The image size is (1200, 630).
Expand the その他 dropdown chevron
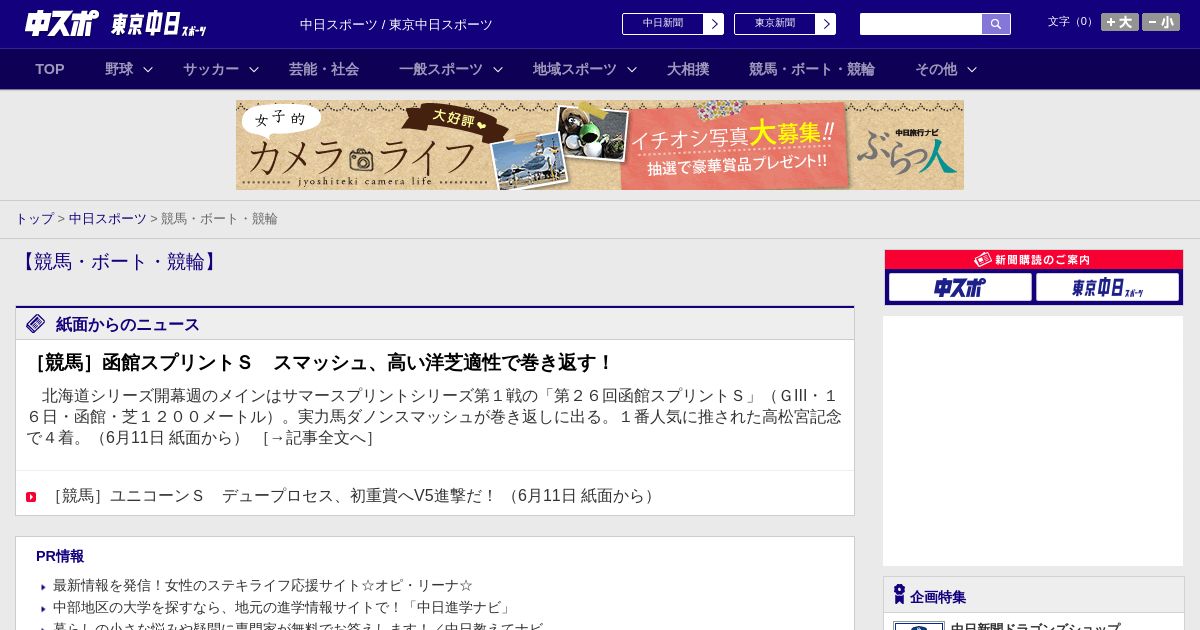point(972,70)
